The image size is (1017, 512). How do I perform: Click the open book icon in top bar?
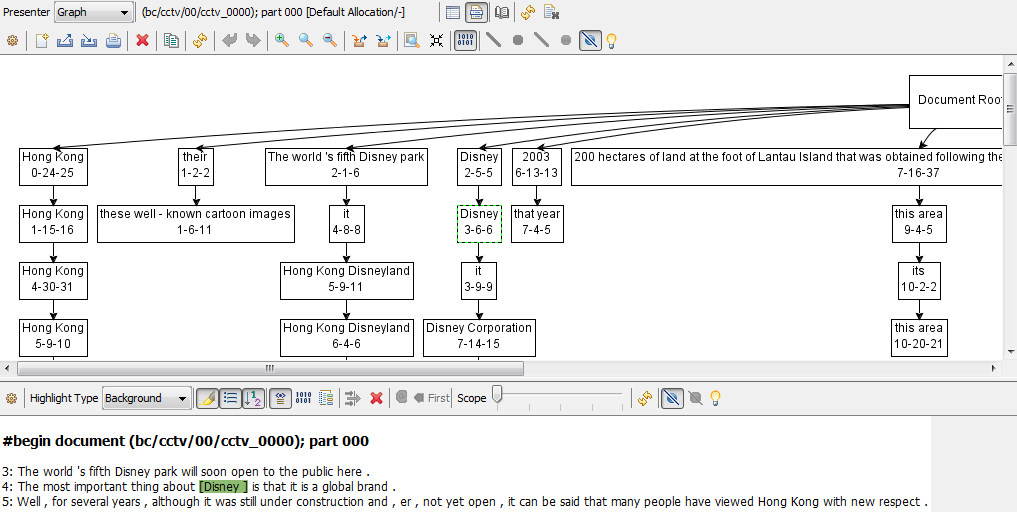click(x=502, y=12)
